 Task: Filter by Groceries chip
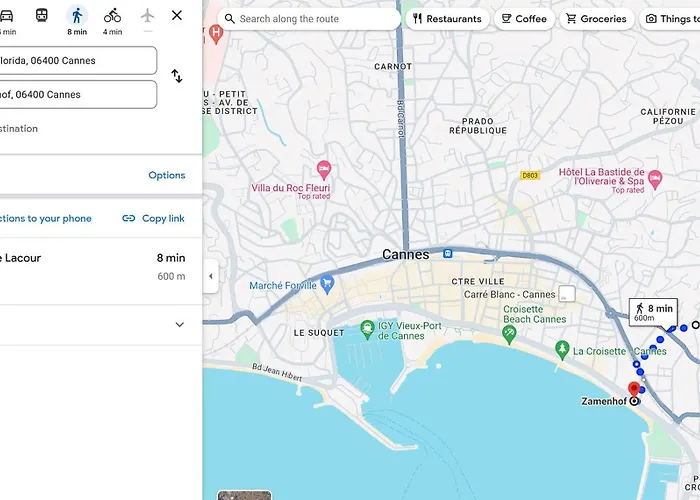(x=596, y=19)
